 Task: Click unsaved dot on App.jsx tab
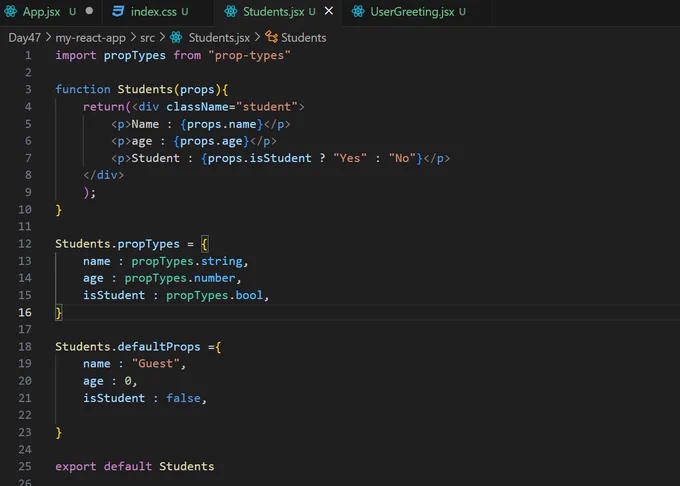[89, 11]
